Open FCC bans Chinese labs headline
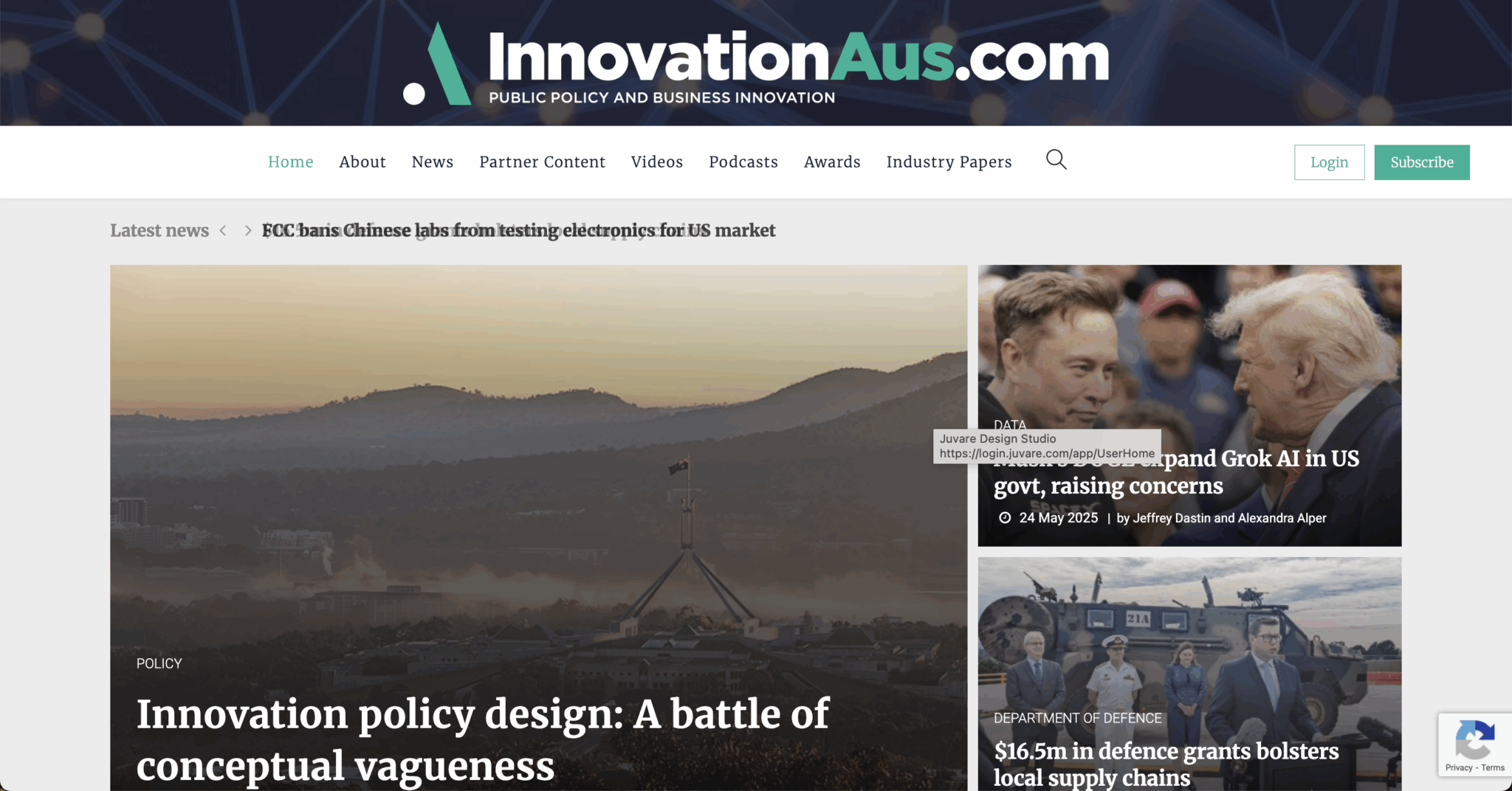Screen dimensions: 1512x791 coord(519,231)
